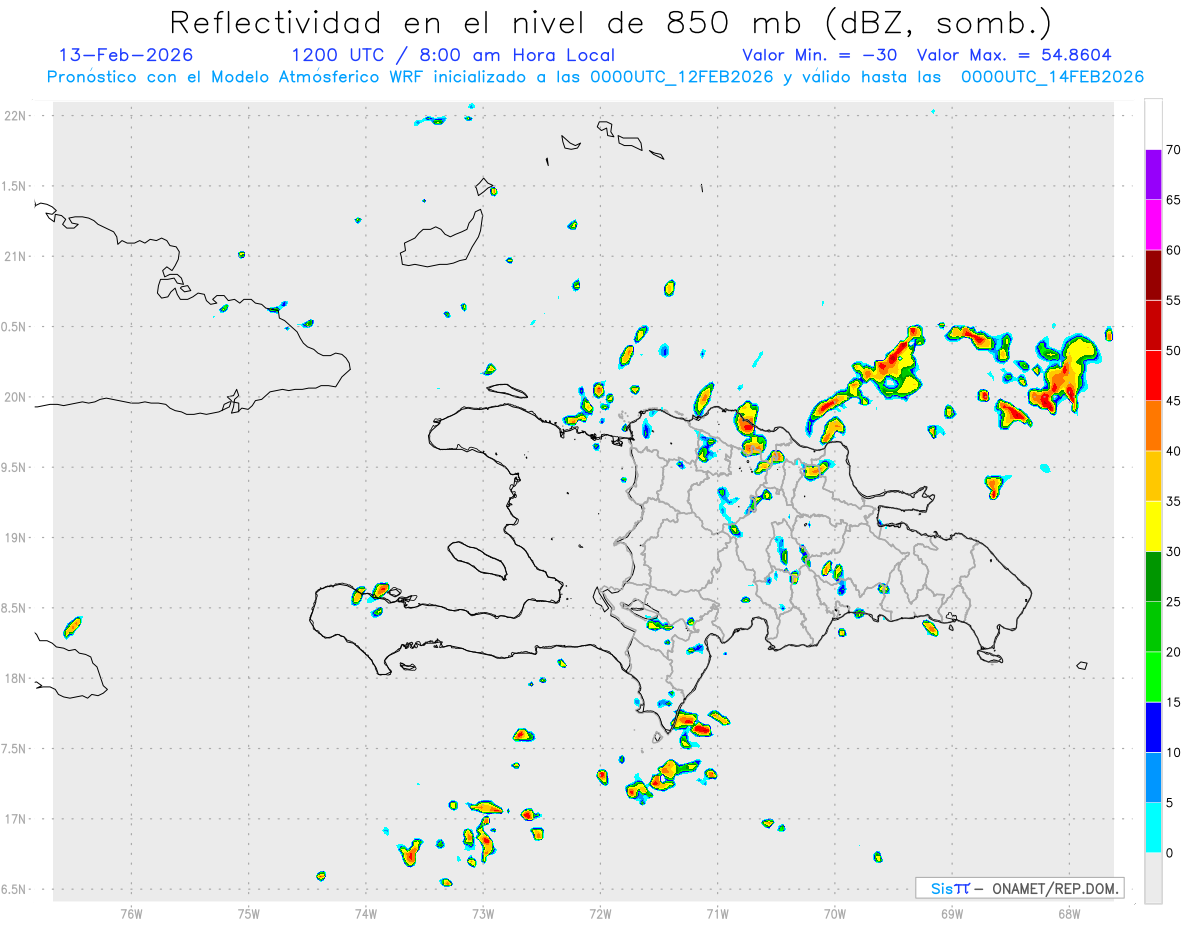
Task: Click the '76W' longitude label
Action: point(131,914)
